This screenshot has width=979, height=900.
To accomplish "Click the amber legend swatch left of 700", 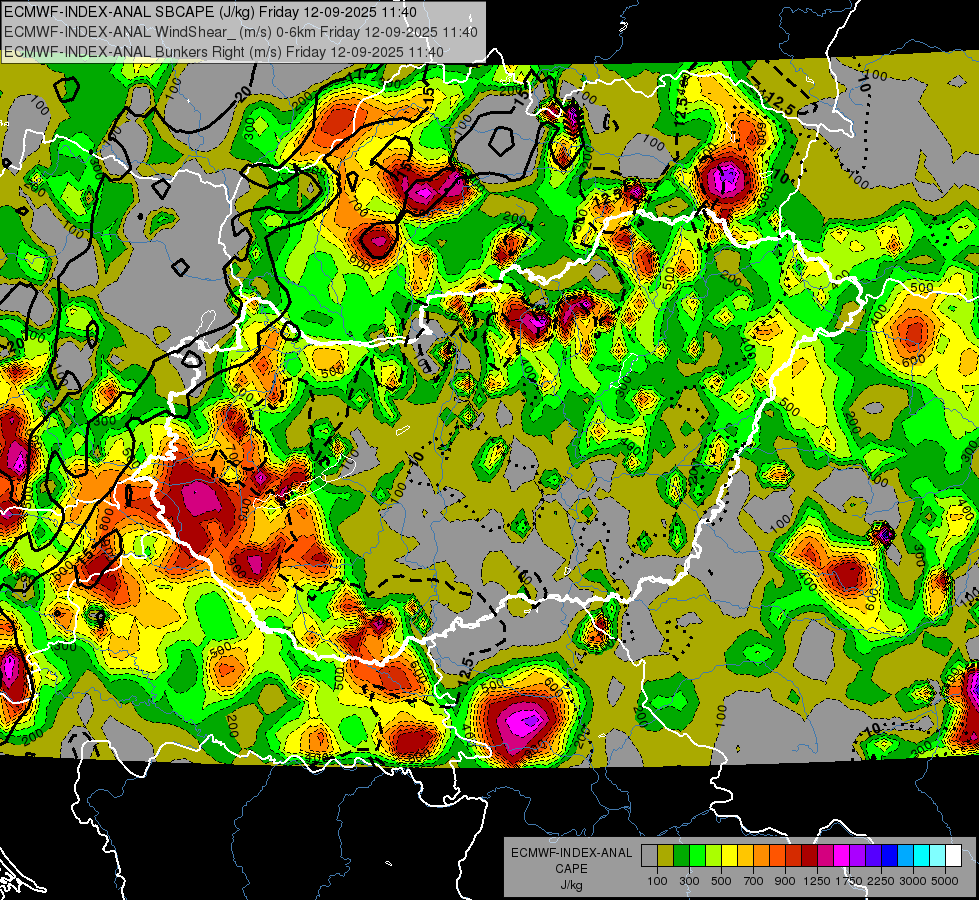I will coord(745,856).
